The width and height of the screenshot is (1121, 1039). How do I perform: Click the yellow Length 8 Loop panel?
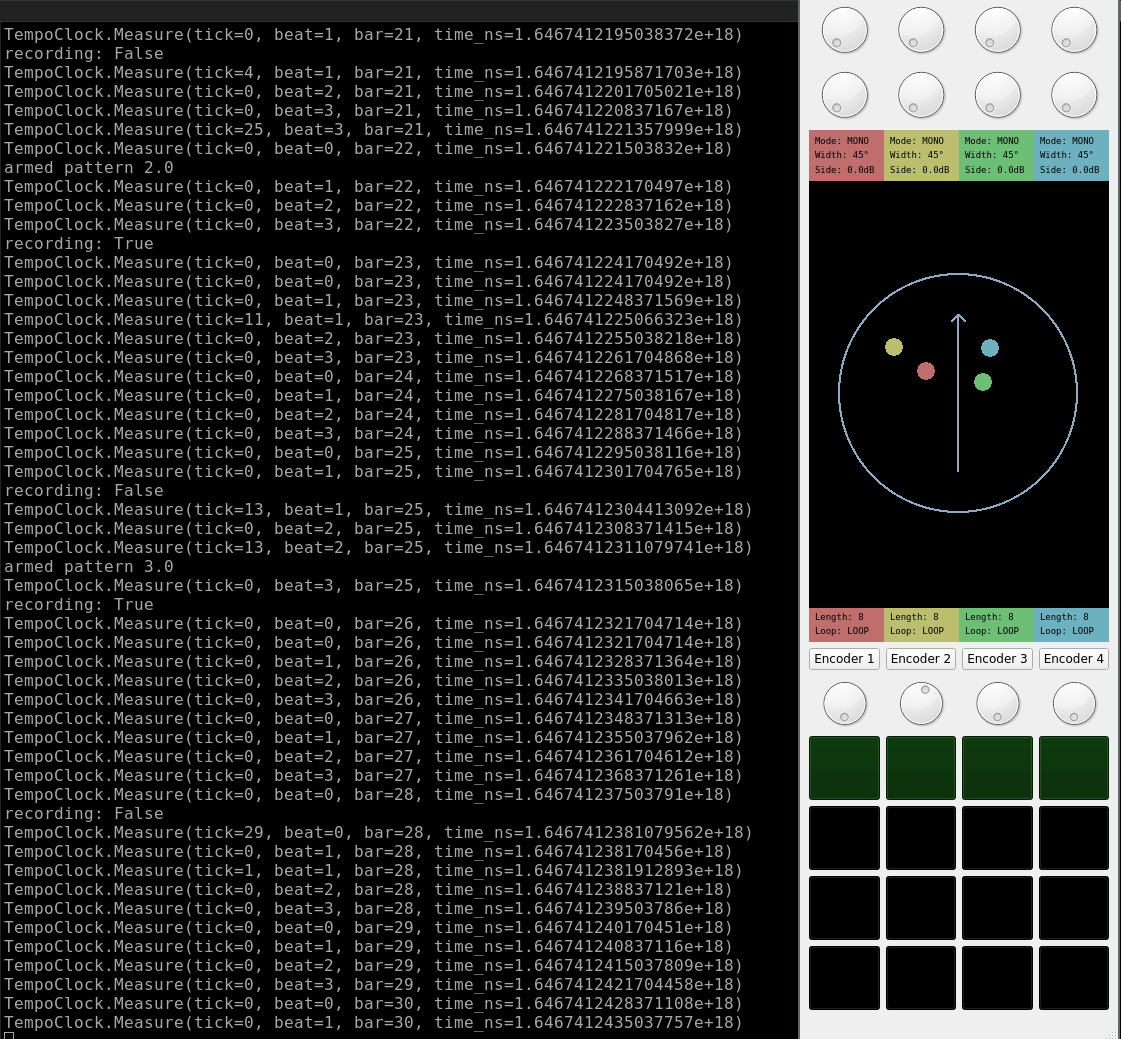[922, 624]
